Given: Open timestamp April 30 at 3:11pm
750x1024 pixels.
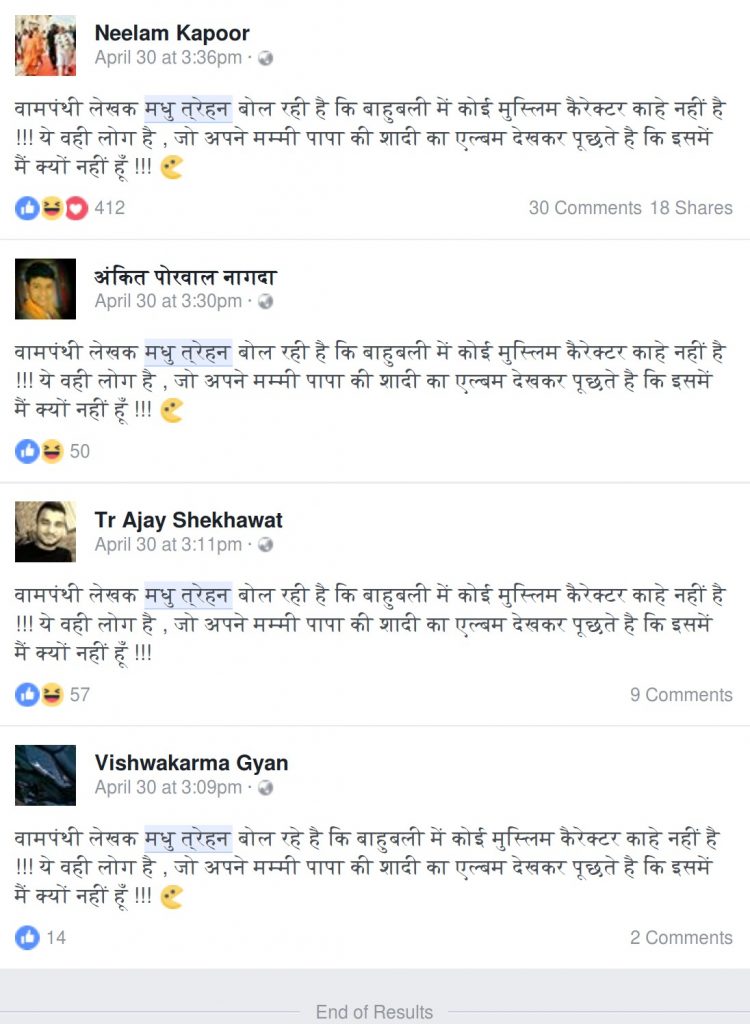Looking at the screenshot, I should pos(169,544).
